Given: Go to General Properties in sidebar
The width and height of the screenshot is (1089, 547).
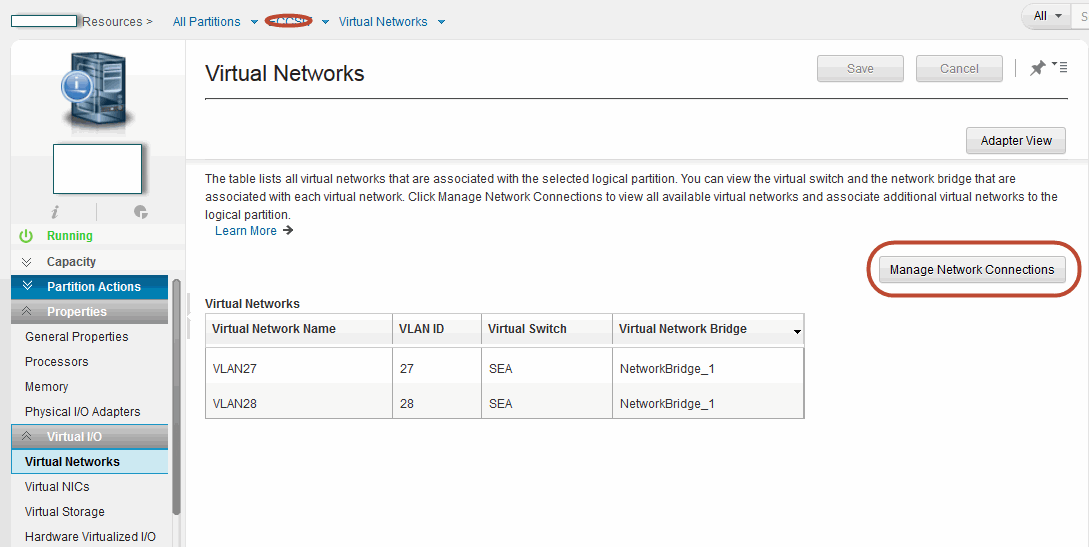Looking at the screenshot, I should coord(76,337).
